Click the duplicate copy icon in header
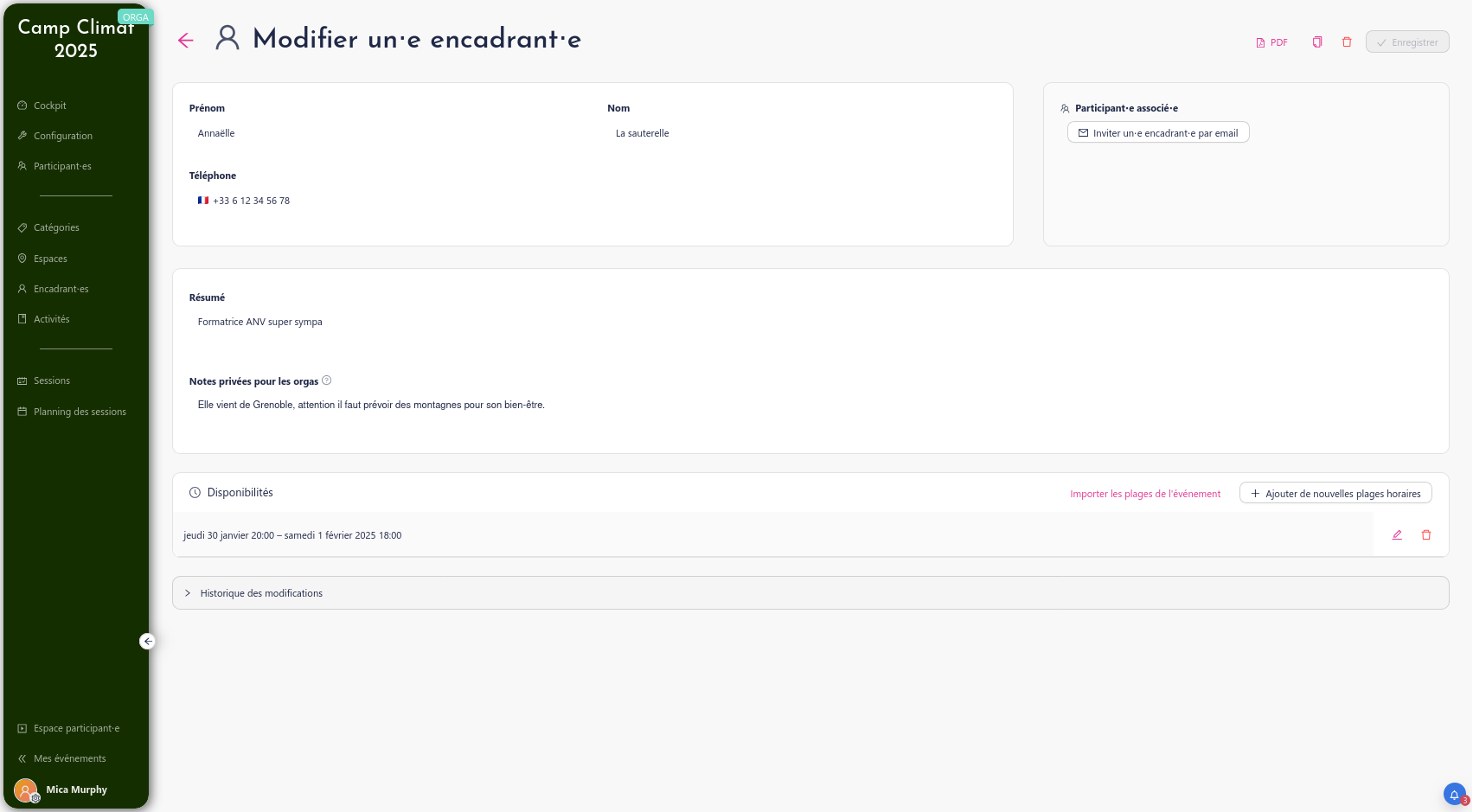1473x812 pixels. [x=1316, y=42]
